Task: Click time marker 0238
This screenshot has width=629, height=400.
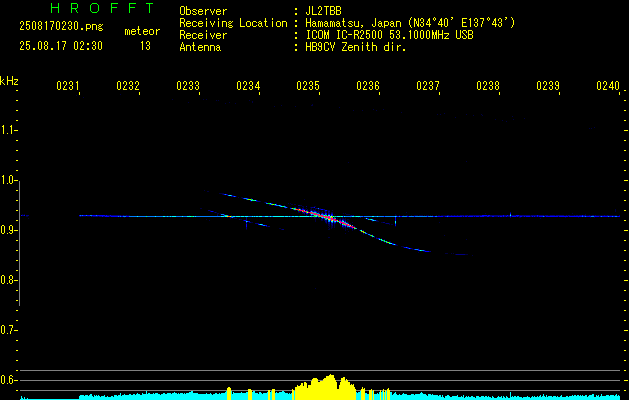Action: [x=488, y=86]
